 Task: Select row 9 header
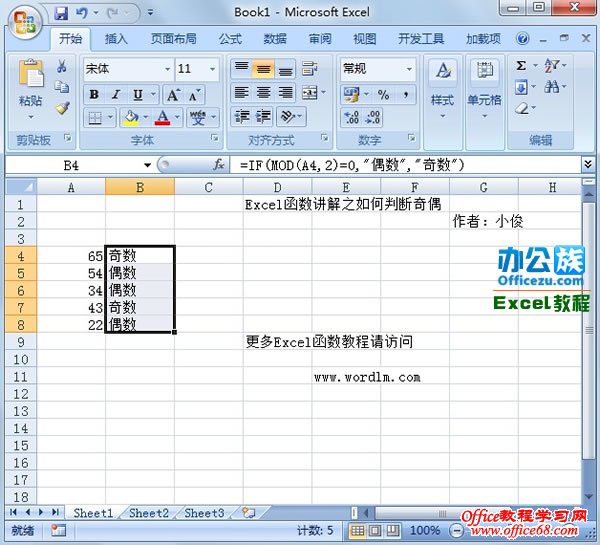point(21,342)
